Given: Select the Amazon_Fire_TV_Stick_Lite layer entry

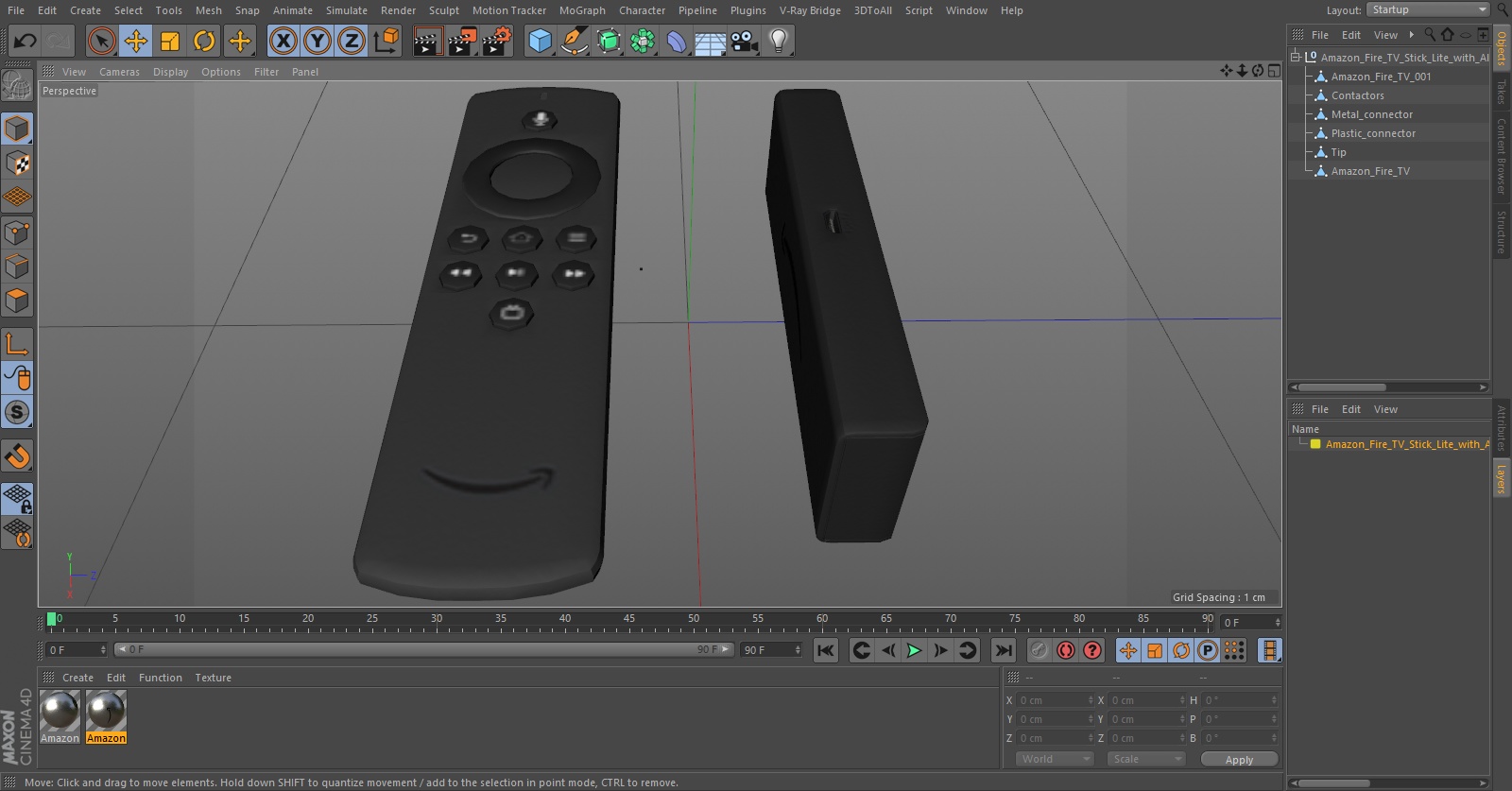Looking at the screenshot, I should tap(1406, 444).
